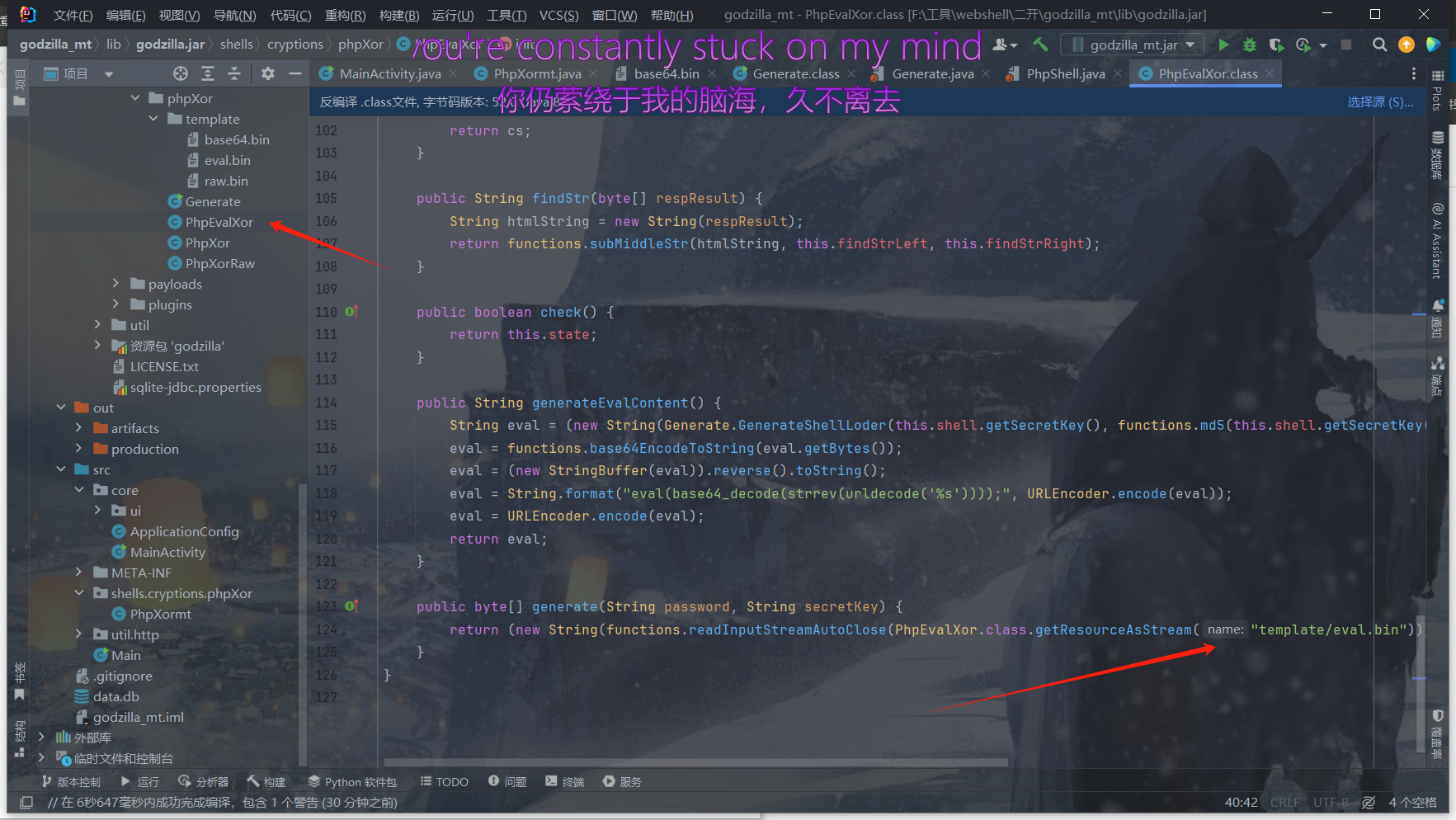This screenshot has width=1456, height=820.
Task: Click the orange update arrow icon
Action: [x=1407, y=45]
